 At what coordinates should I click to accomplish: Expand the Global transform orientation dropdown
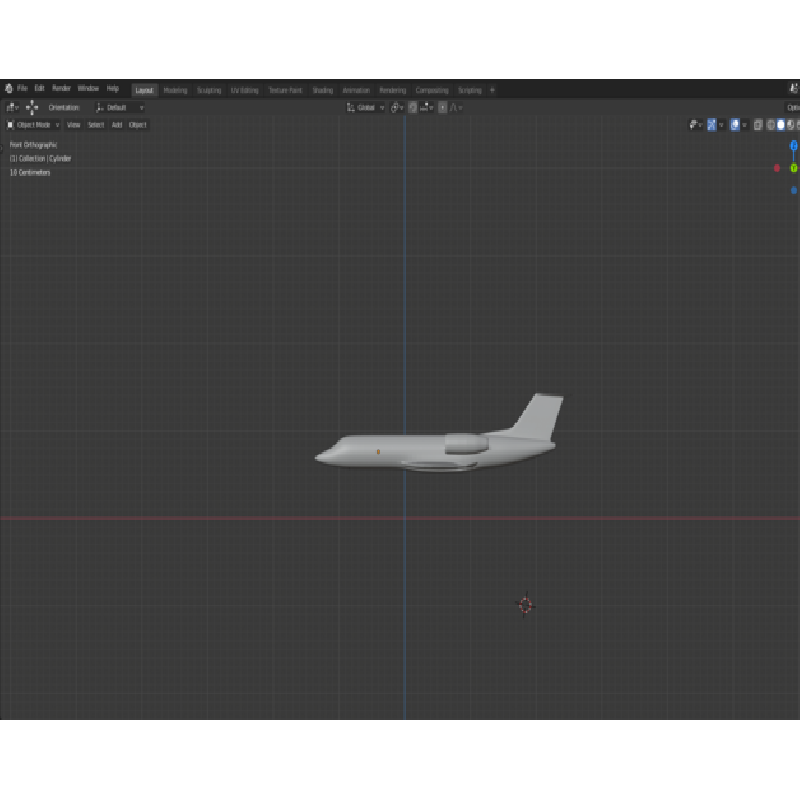(x=365, y=108)
